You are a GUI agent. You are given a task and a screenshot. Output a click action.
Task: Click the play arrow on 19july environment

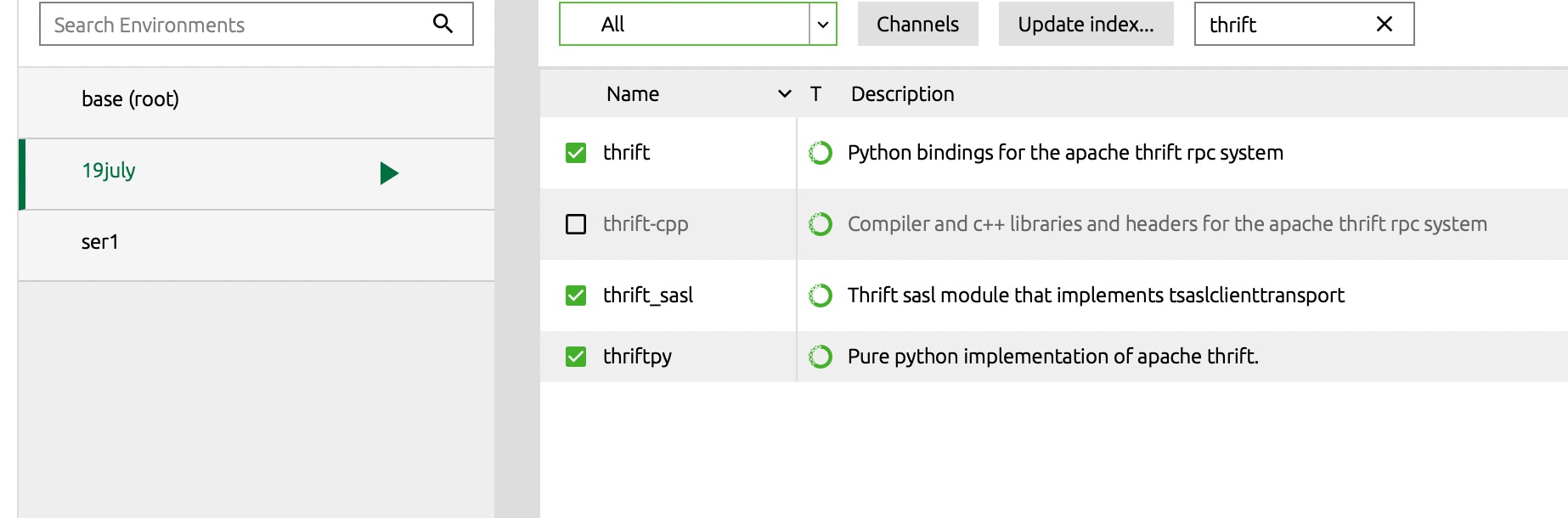click(389, 173)
